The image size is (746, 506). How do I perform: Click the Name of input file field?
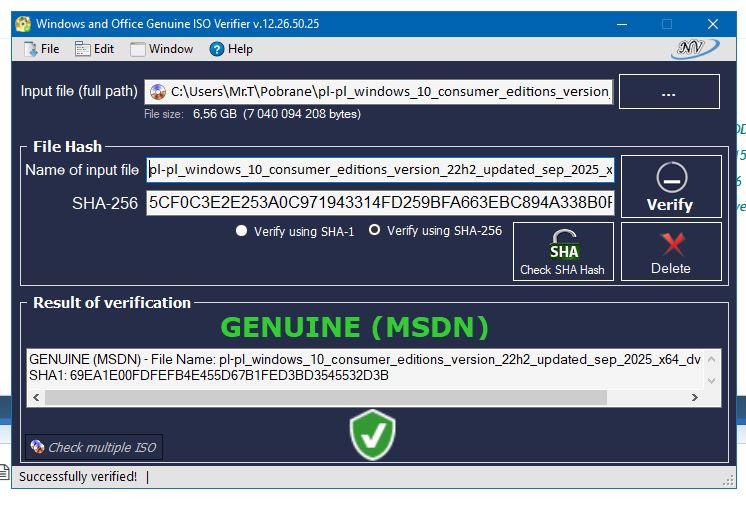380,170
